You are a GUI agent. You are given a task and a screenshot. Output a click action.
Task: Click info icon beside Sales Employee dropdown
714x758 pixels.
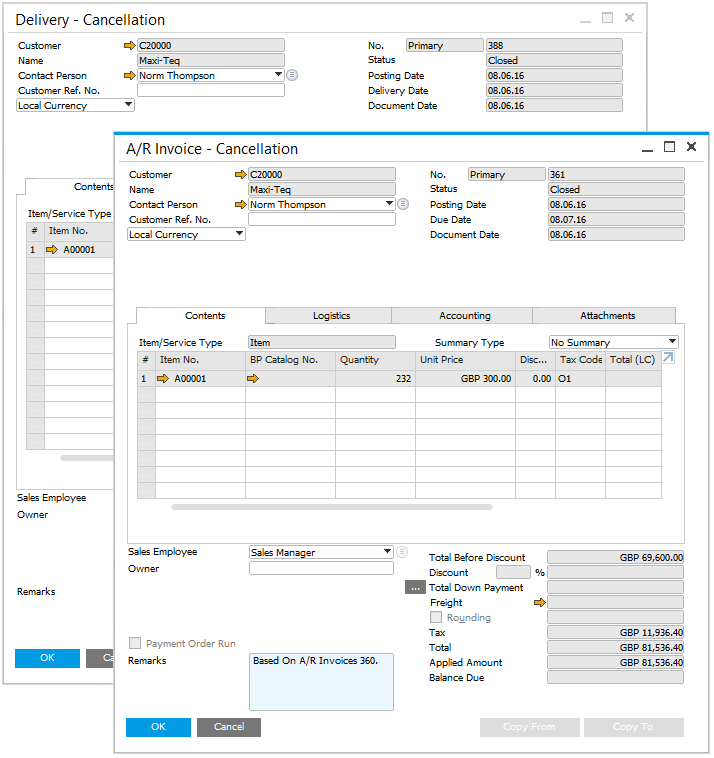click(402, 552)
